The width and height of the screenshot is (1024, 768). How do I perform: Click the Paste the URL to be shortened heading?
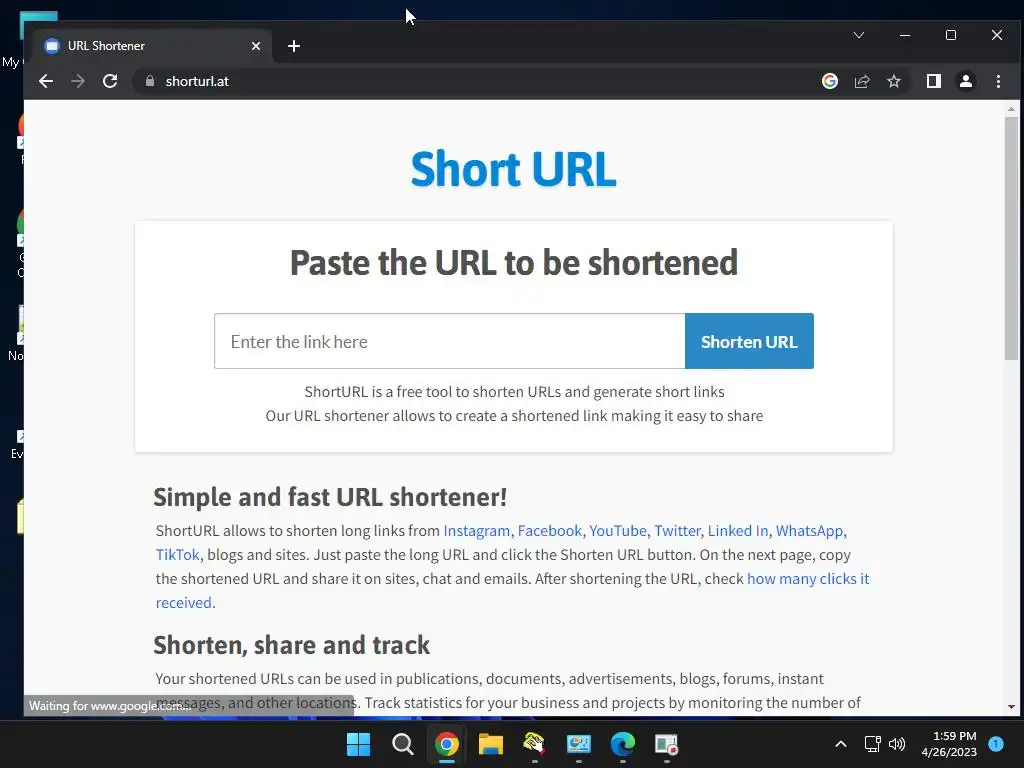coord(513,263)
